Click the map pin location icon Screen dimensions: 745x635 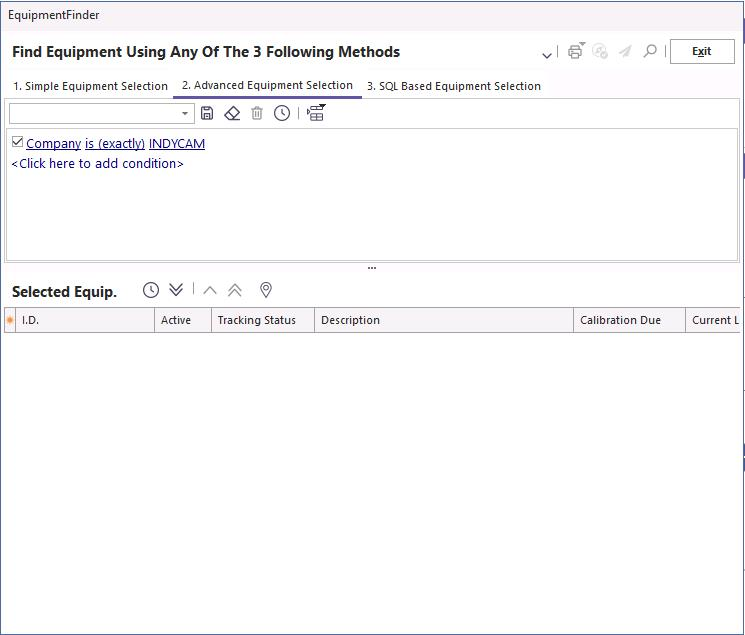[x=266, y=290]
